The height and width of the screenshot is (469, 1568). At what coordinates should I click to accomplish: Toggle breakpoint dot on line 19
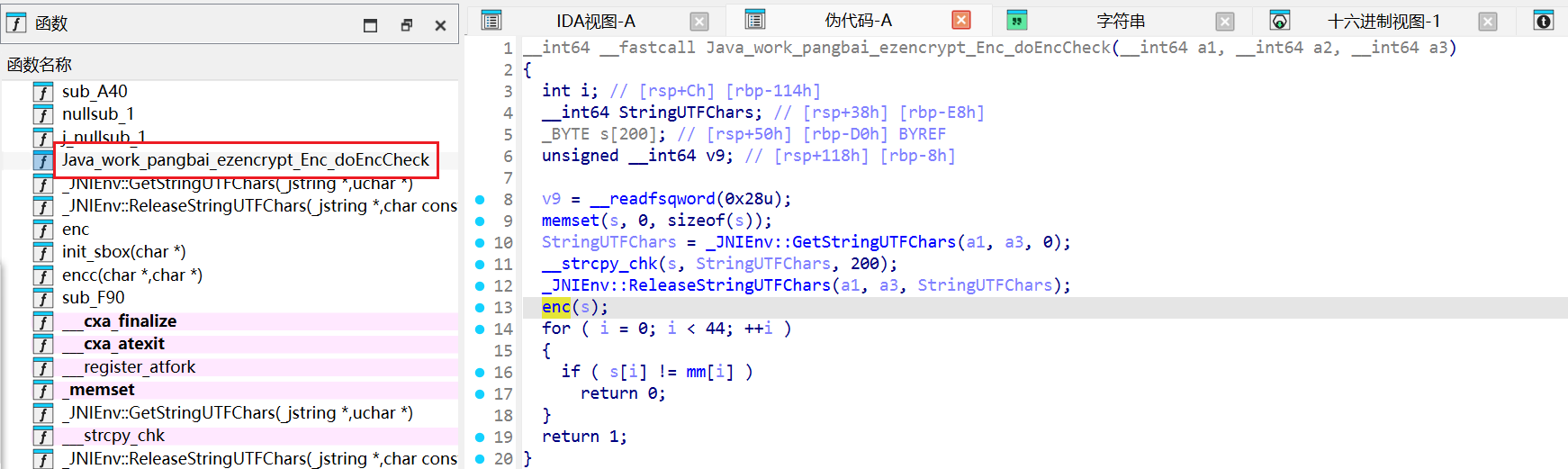tap(480, 437)
